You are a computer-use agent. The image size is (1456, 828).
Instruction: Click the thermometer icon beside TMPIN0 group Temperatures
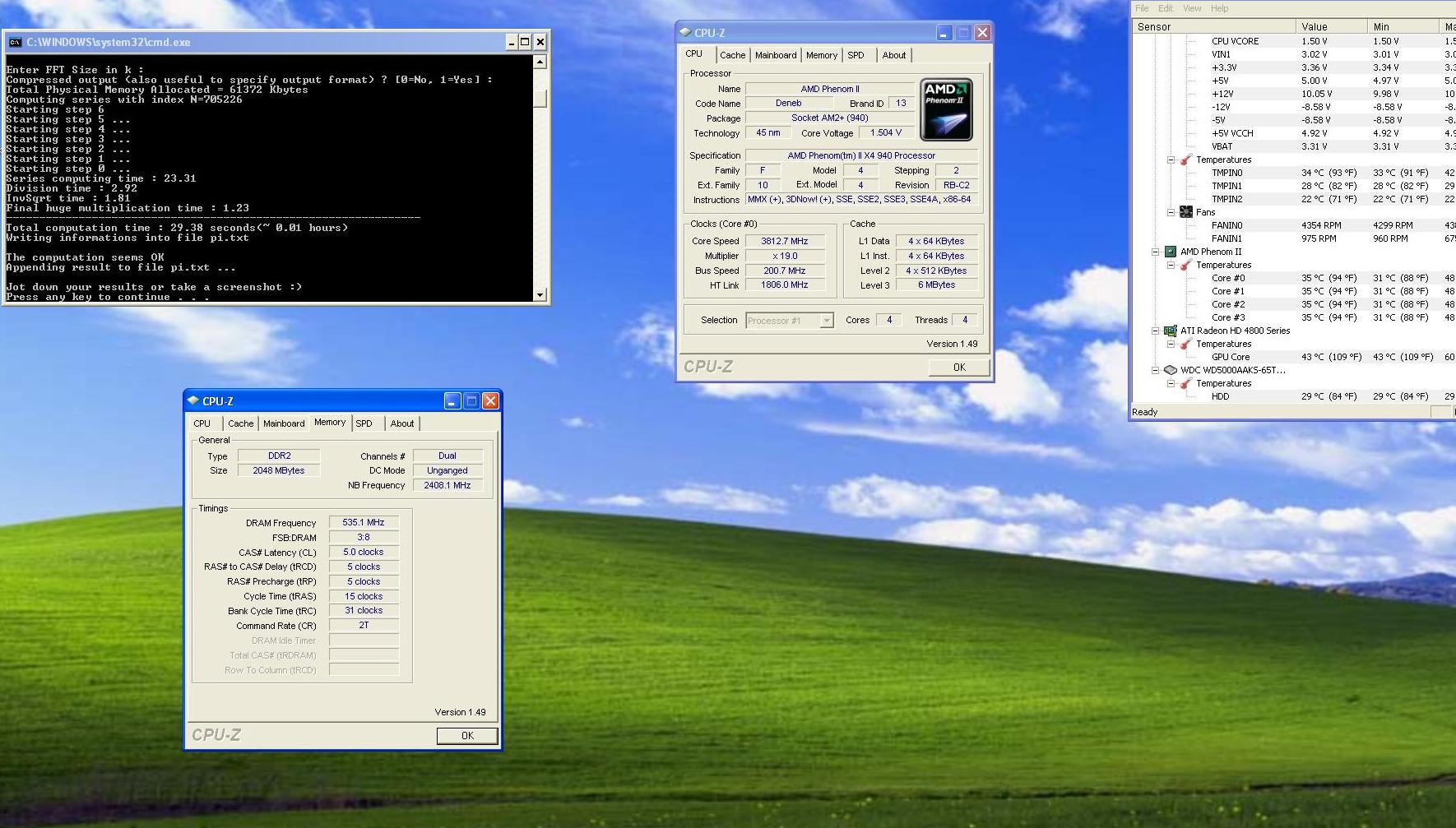1186,160
